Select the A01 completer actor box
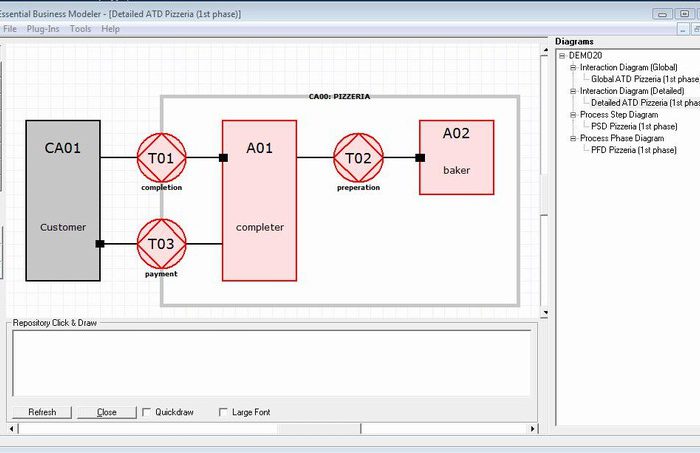This screenshot has width=700, height=453. (259, 200)
